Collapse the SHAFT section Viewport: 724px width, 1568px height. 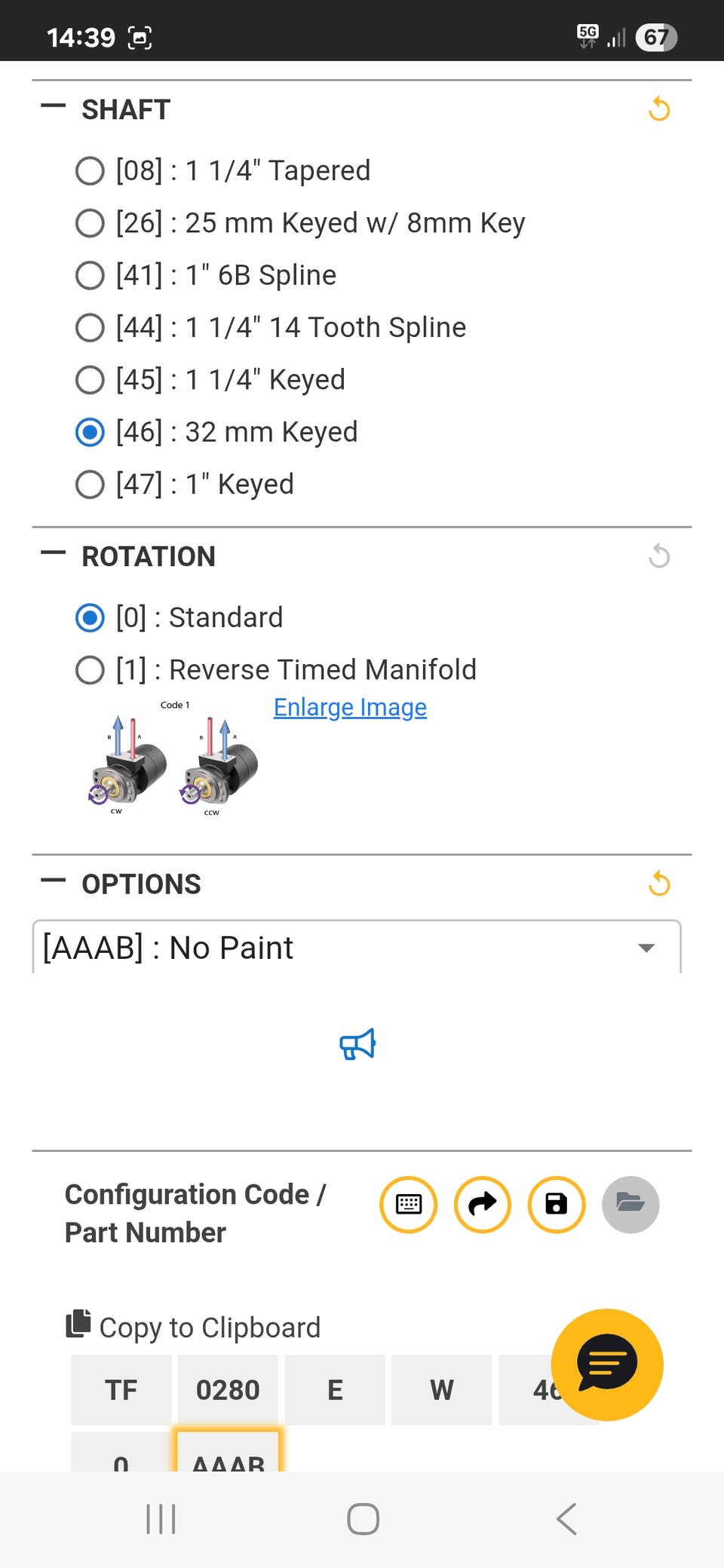pos(54,106)
